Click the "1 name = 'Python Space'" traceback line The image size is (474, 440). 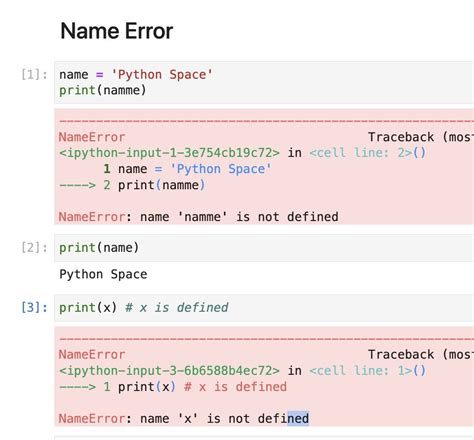point(187,169)
